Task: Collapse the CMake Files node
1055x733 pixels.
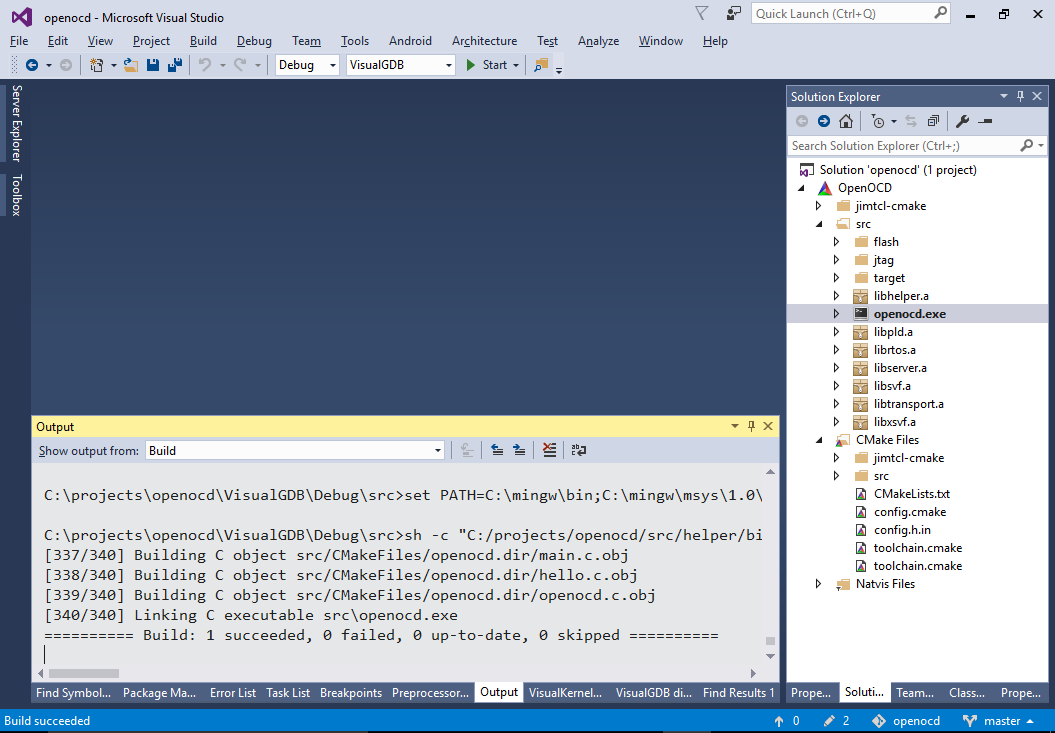Action: (819, 440)
